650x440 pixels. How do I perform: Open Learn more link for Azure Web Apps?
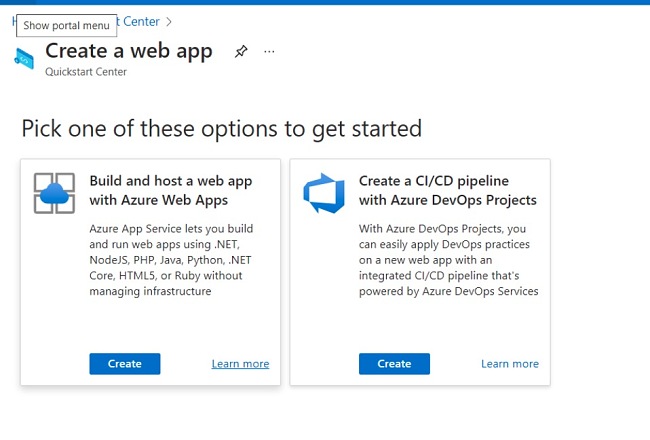pyautogui.click(x=240, y=364)
